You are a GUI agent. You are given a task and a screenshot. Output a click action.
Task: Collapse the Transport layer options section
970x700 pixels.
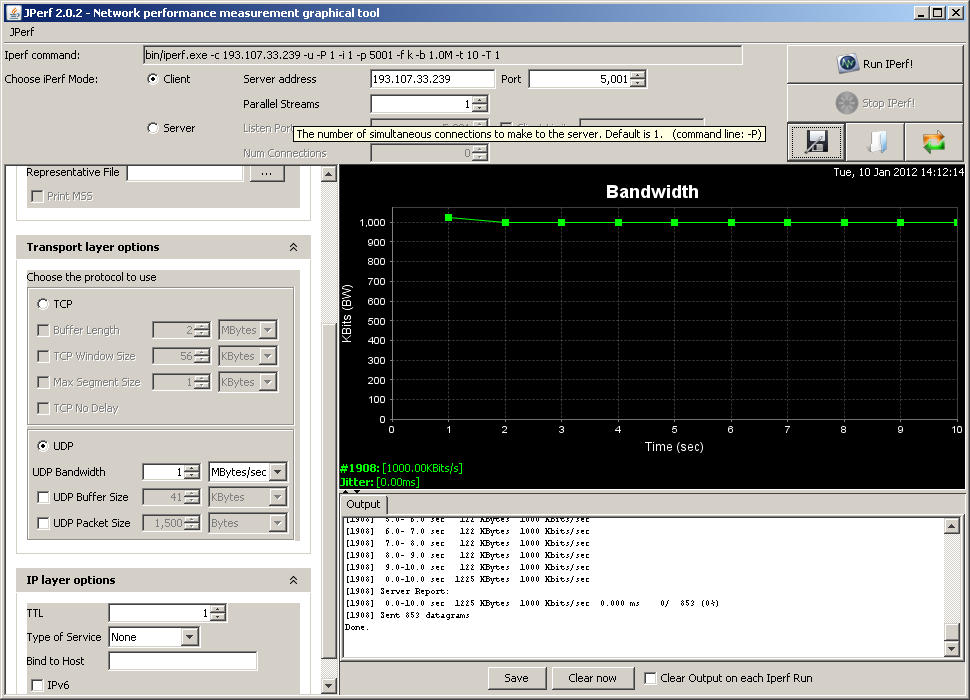pyautogui.click(x=294, y=247)
